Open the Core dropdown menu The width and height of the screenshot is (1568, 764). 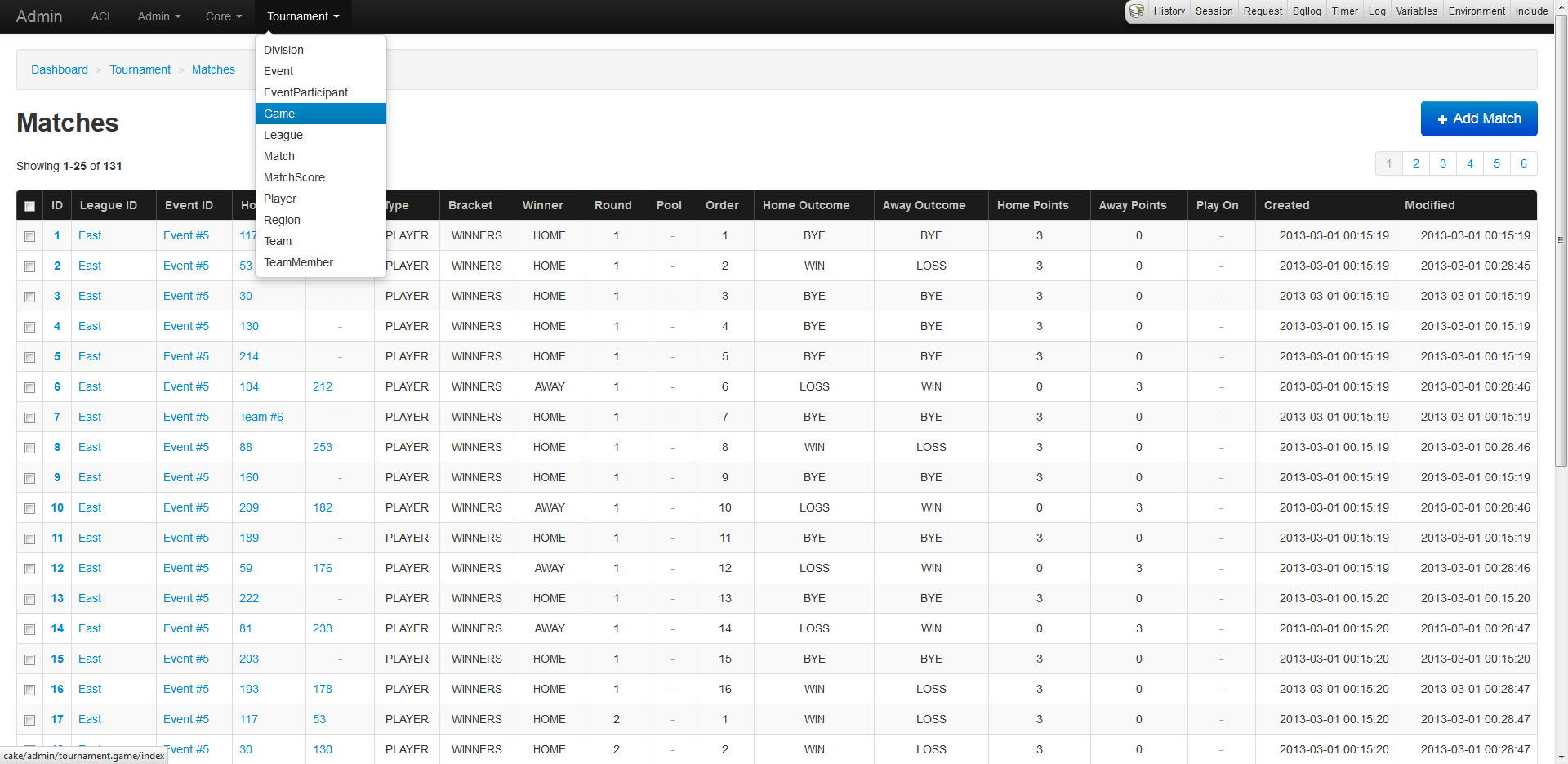pos(223,16)
